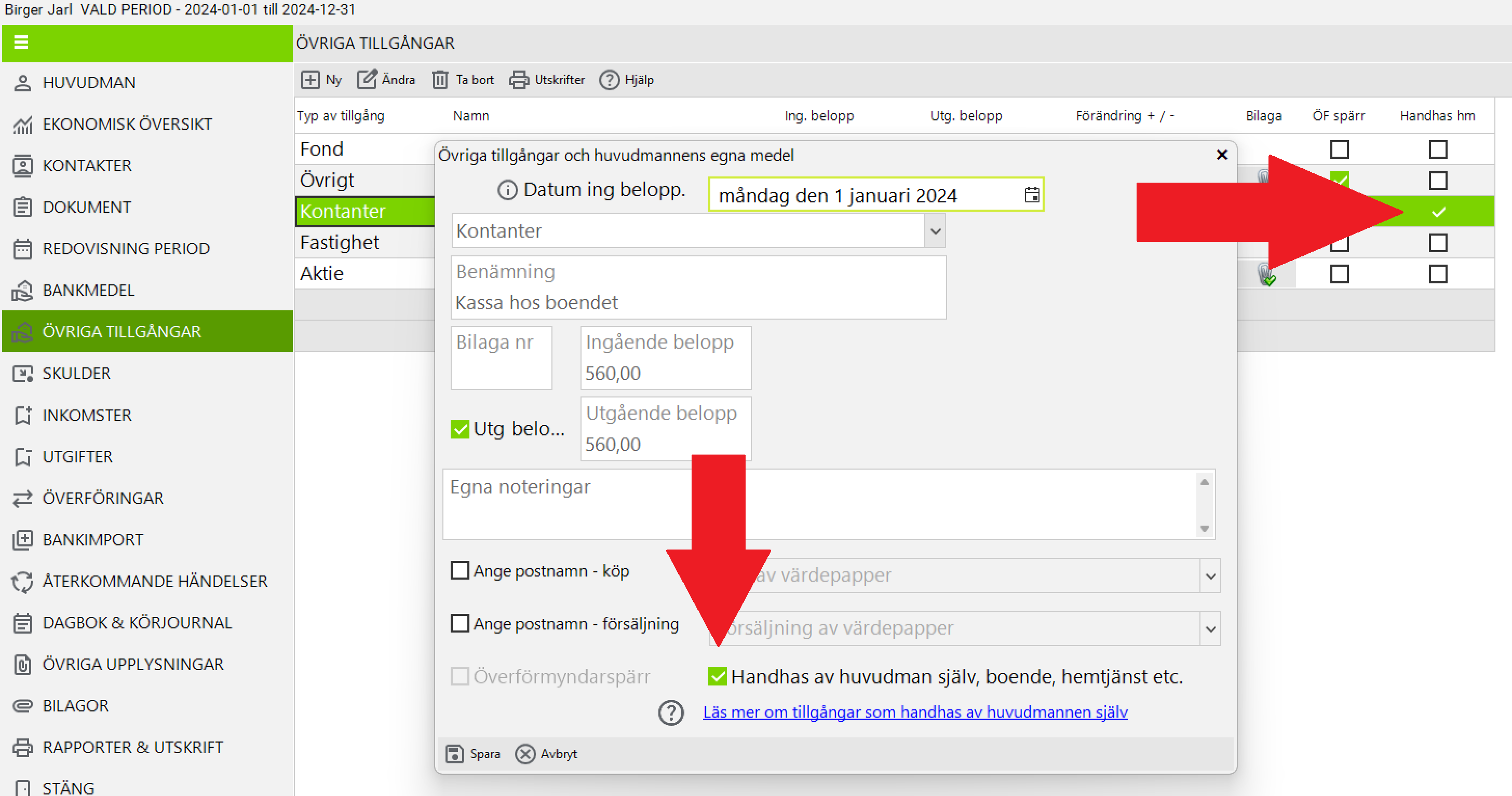Image resolution: width=1512 pixels, height=796 pixels.
Task: Click the Benämning text field
Action: [x=698, y=287]
